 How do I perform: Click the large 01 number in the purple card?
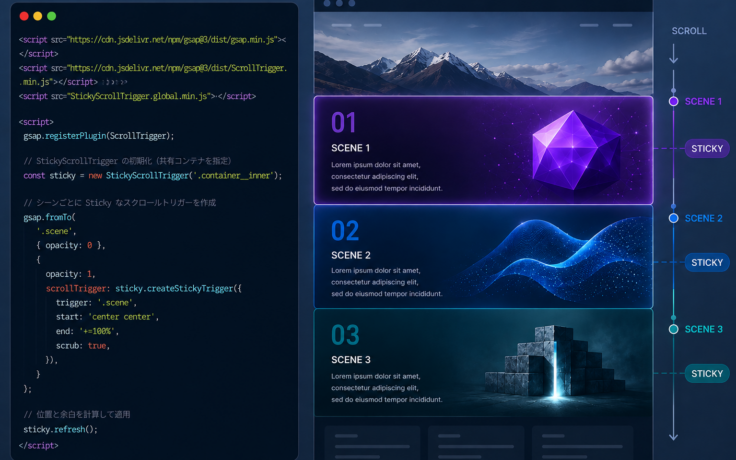344,123
